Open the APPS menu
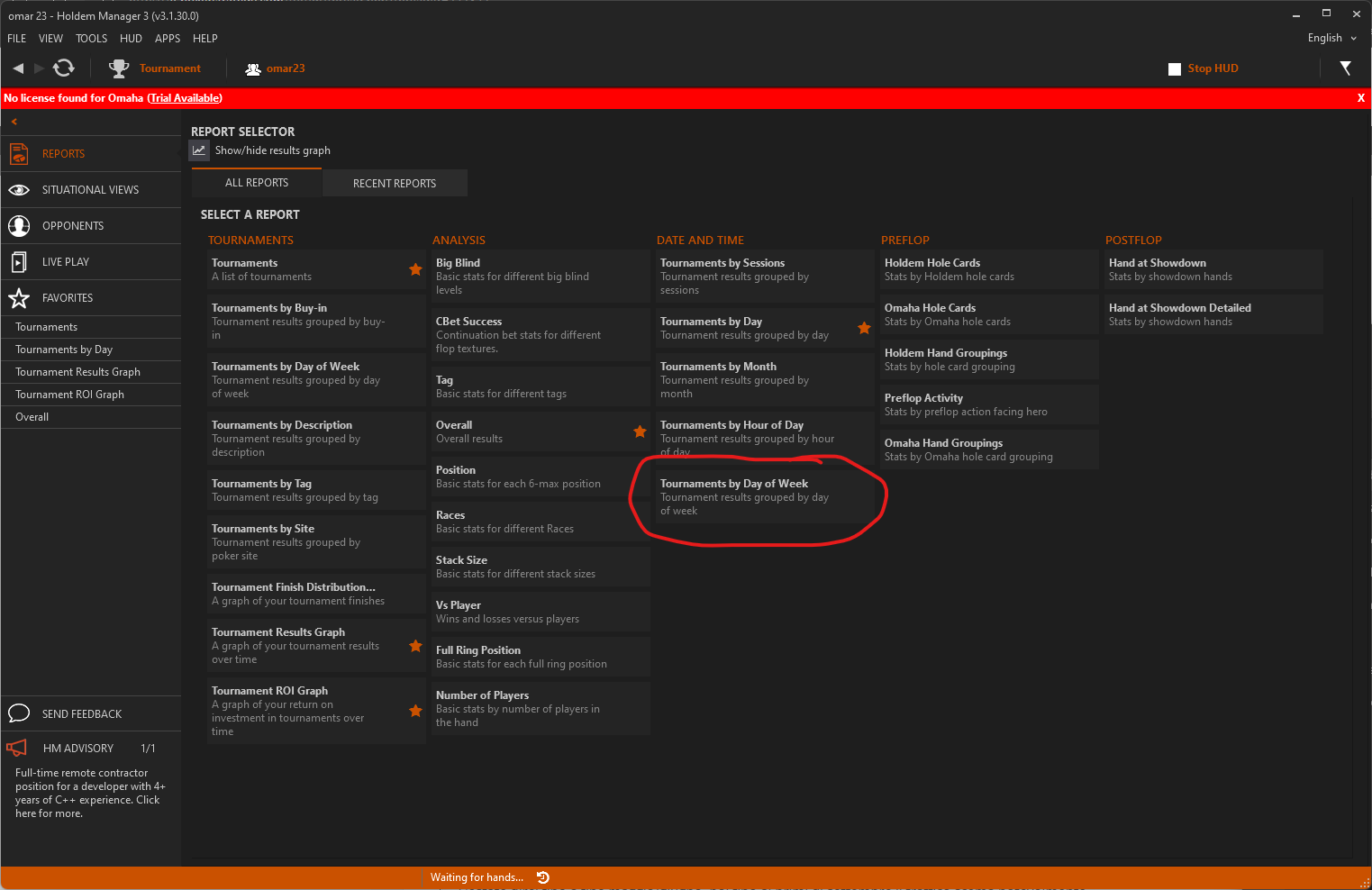1372x890 pixels. click(x=168, y=39)
